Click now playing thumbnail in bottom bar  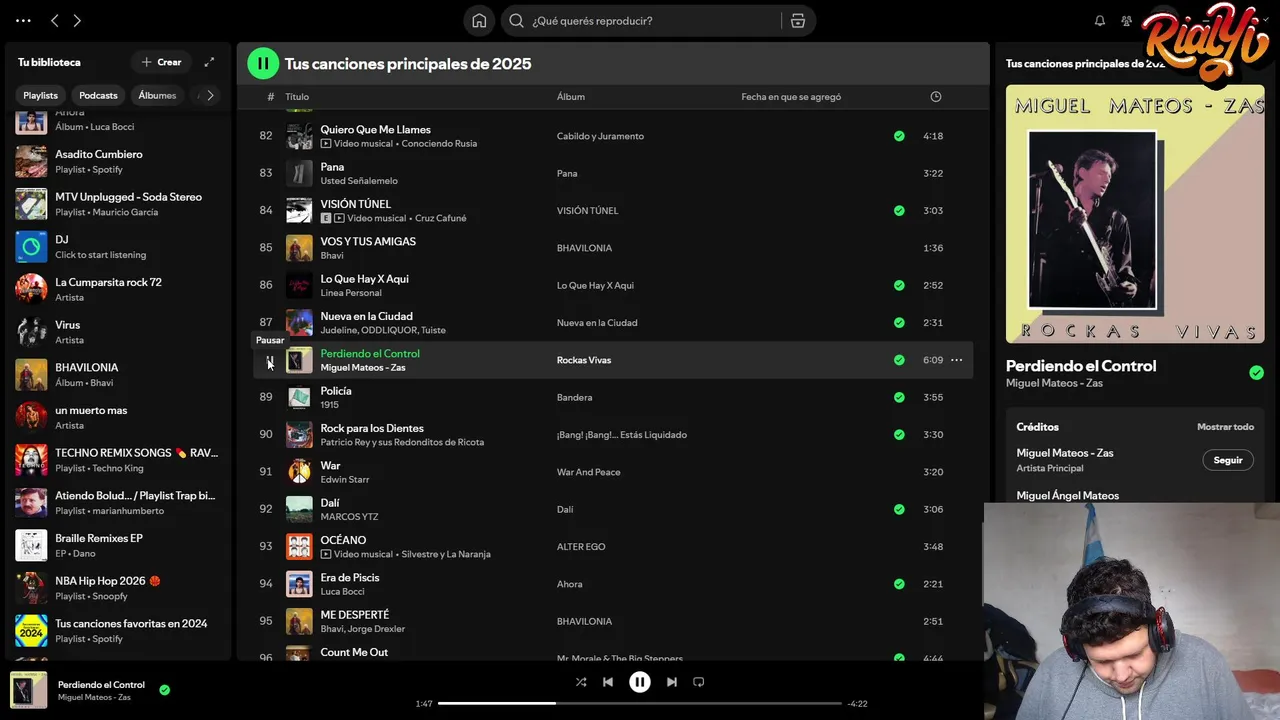click(29, 691)
